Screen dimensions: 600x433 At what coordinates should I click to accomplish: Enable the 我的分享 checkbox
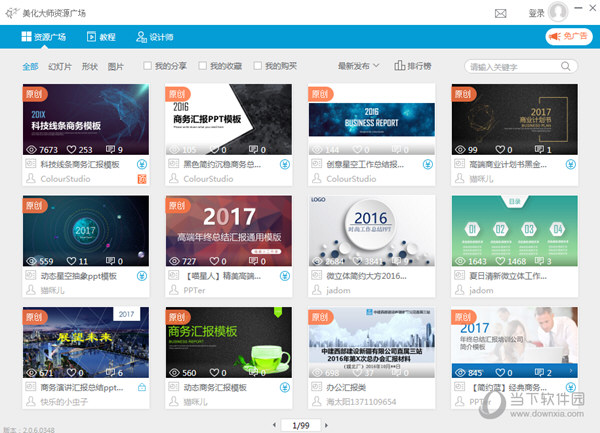147,66
